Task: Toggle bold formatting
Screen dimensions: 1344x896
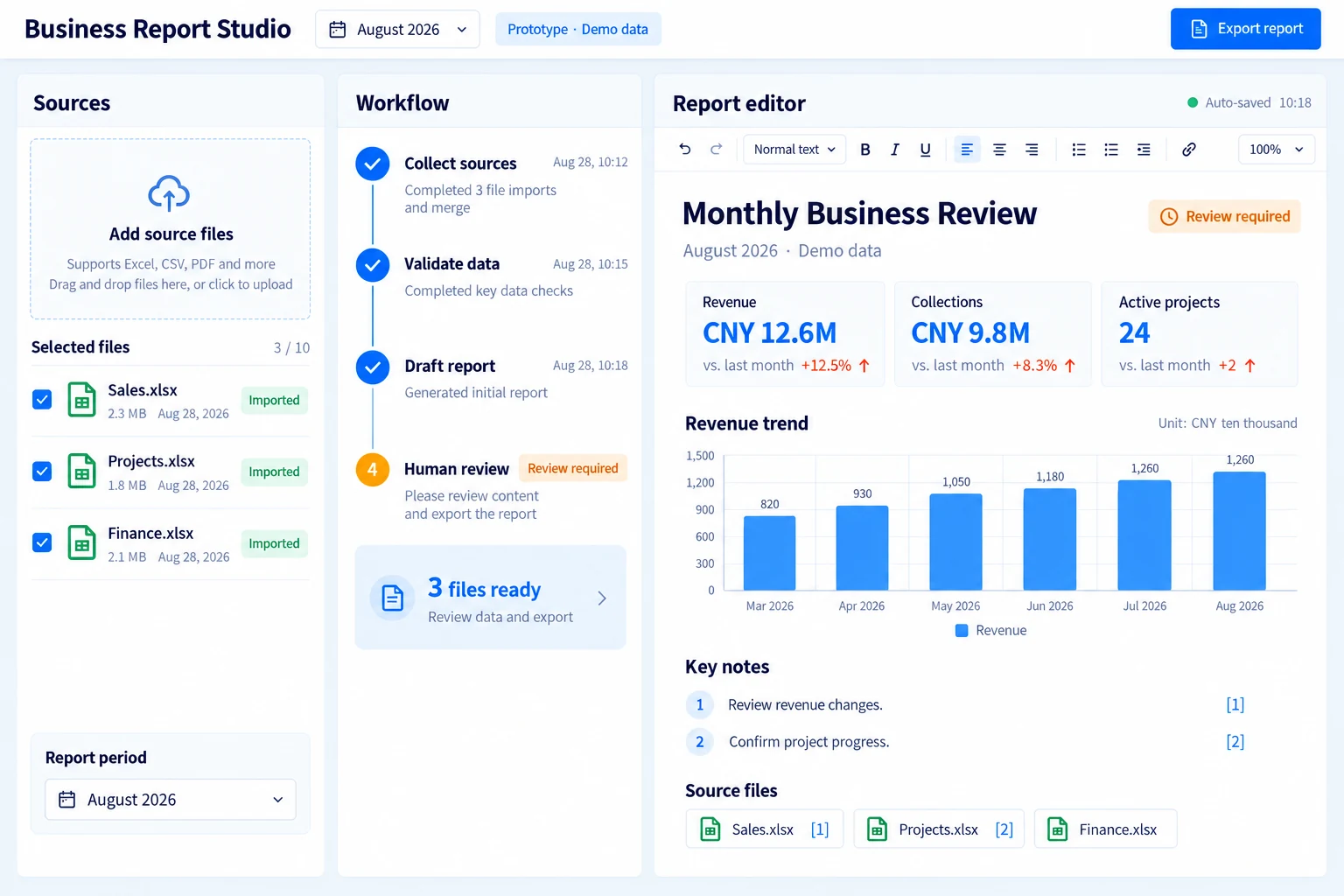Action: (865, 150)
